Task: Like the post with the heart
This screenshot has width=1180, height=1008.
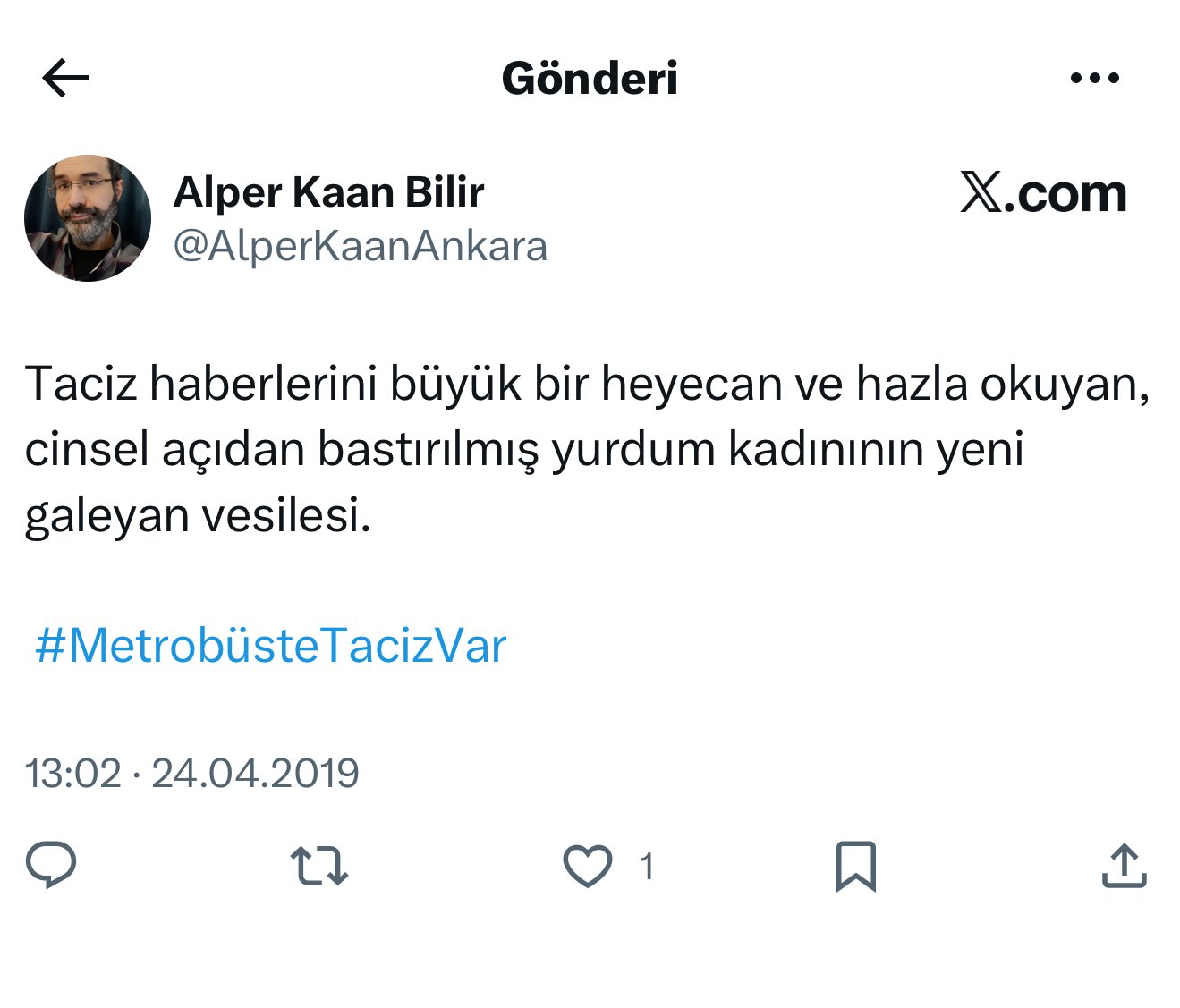Action: tap(588, 866)
